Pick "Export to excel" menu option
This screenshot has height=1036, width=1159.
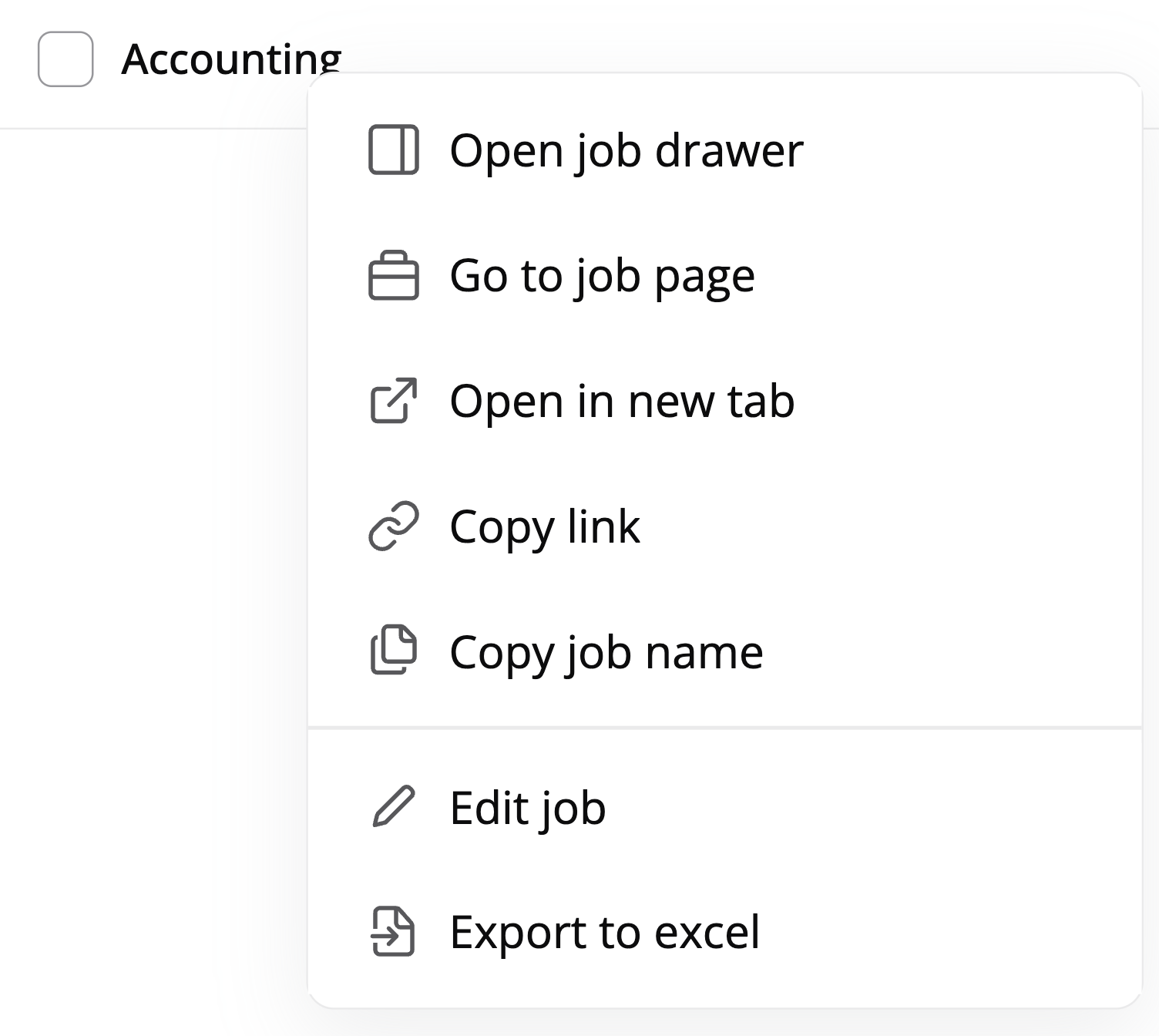(605, 933)
